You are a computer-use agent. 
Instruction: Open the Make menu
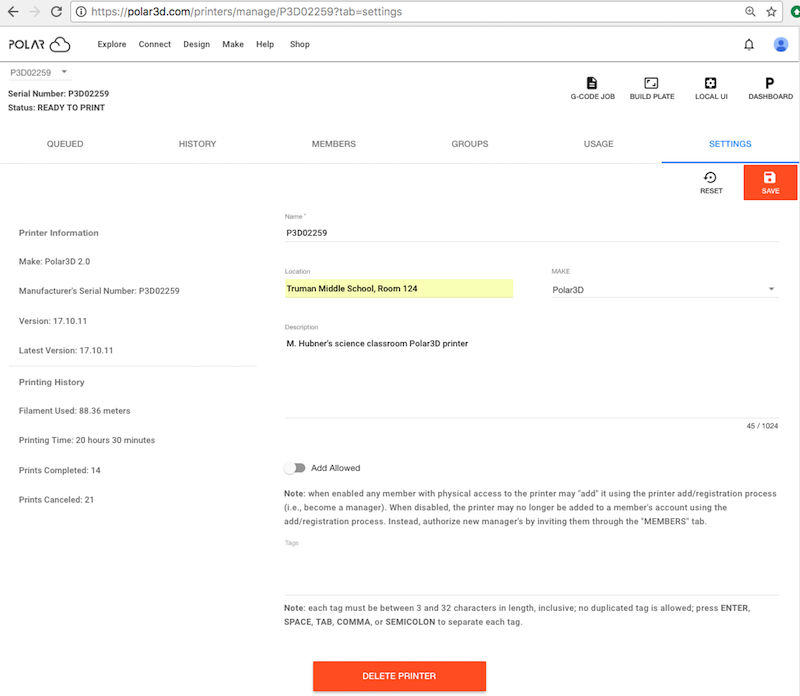click(233, 44)
